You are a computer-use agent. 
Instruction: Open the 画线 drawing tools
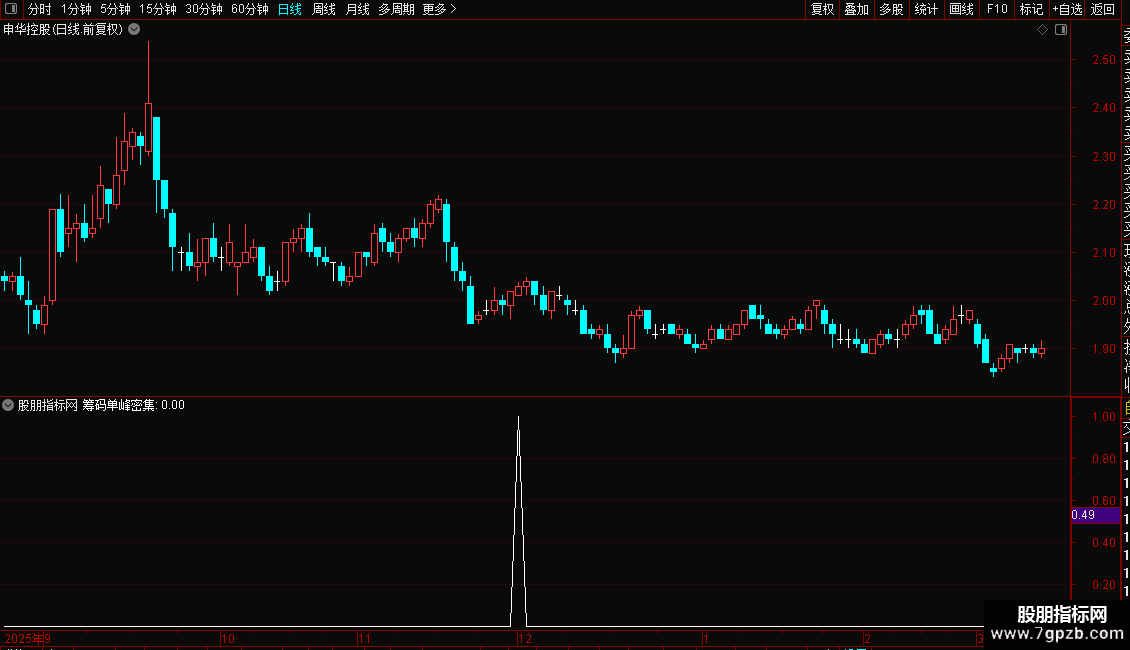[x=961, y=9]
